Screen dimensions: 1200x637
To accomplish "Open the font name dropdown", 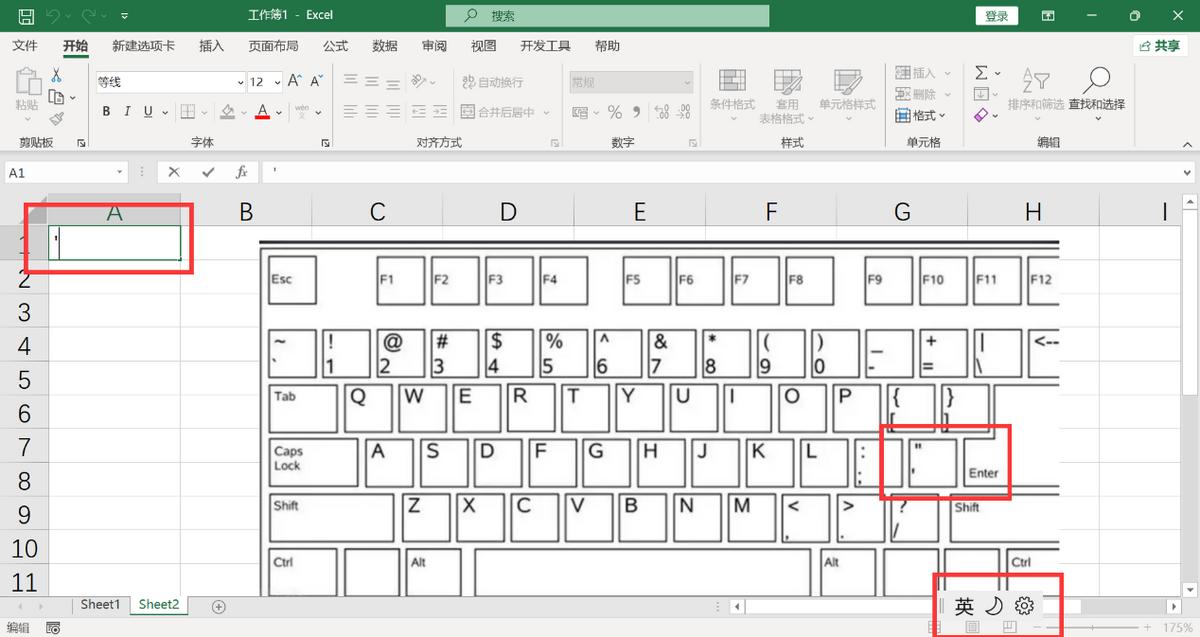I will click(x=240, y=83).
